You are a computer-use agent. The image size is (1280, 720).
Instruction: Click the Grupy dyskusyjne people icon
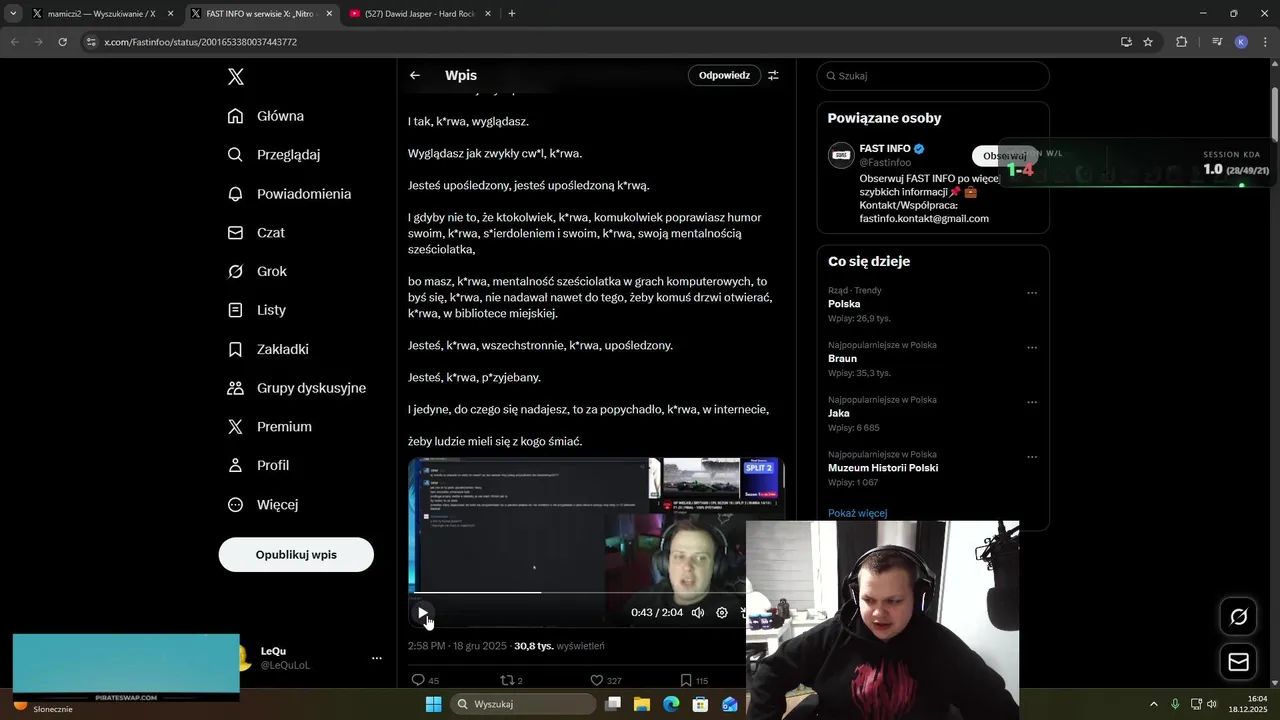click(x=235, y=388)
